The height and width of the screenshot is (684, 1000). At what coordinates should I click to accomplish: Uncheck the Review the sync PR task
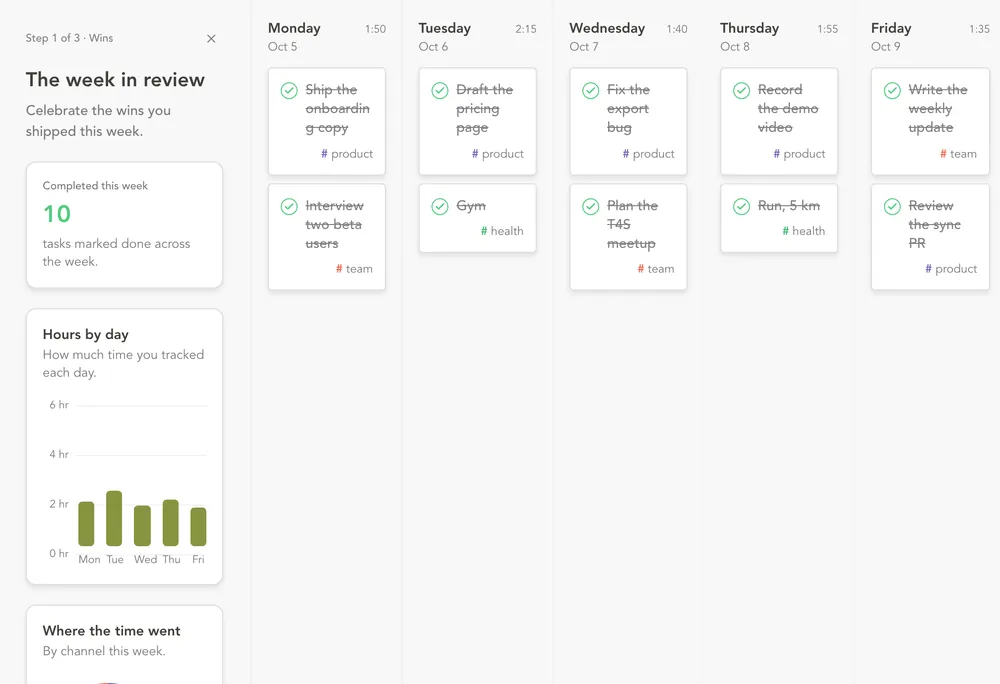pyautogui.click(x=892, y=207)
